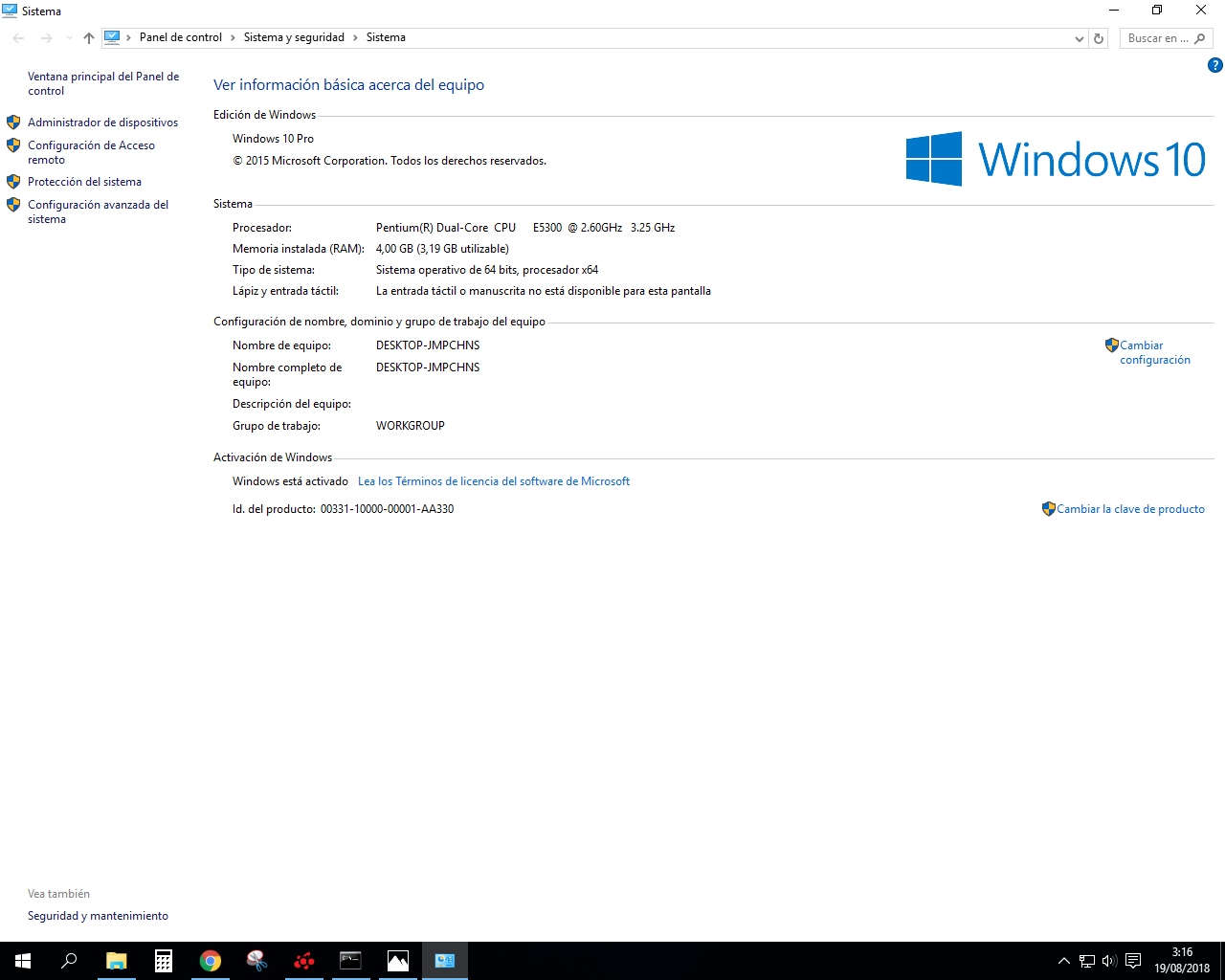Refresh the System page
Screen dimensions: 1225x980
click(1099, 38)
